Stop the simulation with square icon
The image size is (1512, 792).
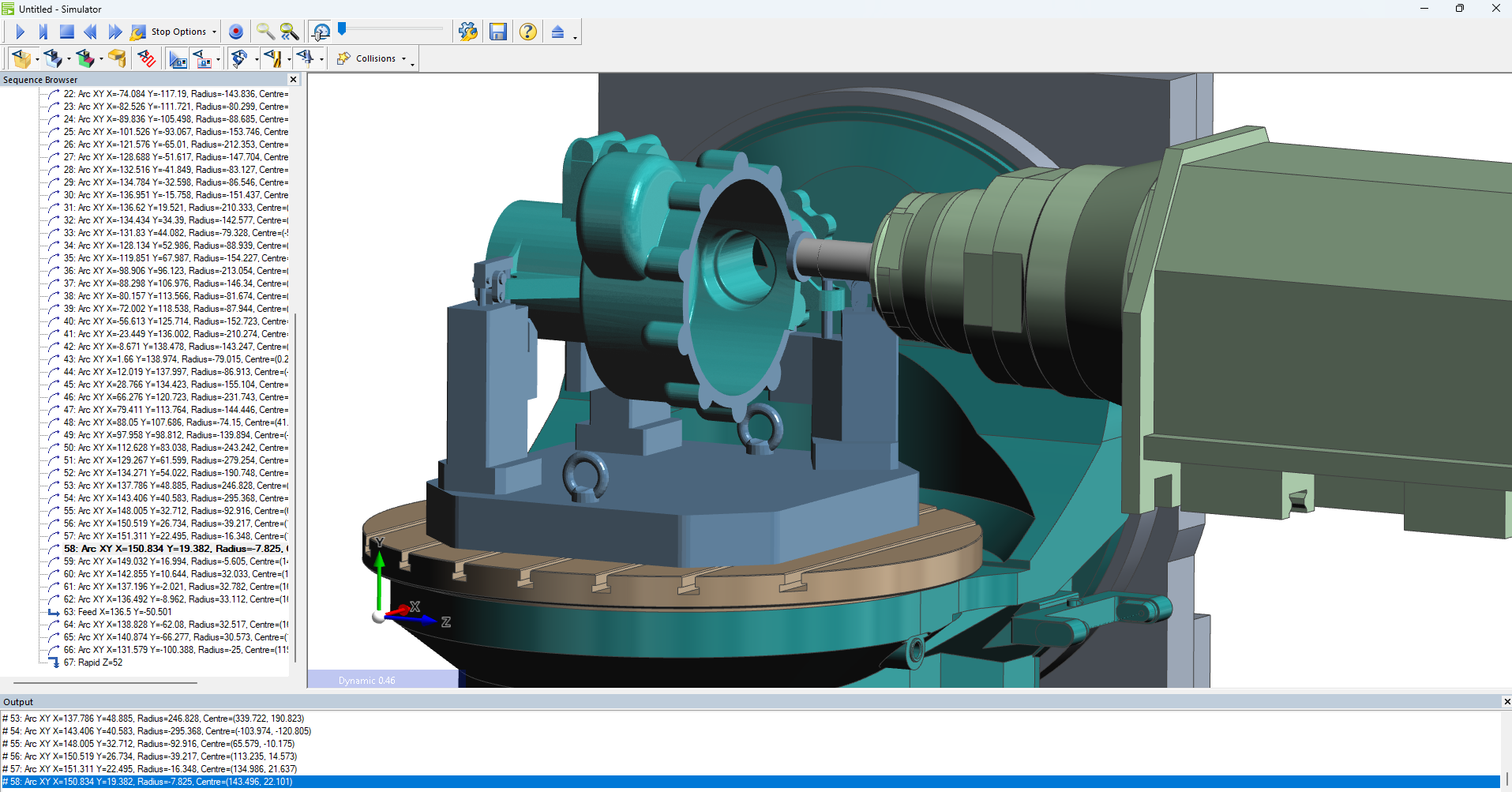[67, 32]
